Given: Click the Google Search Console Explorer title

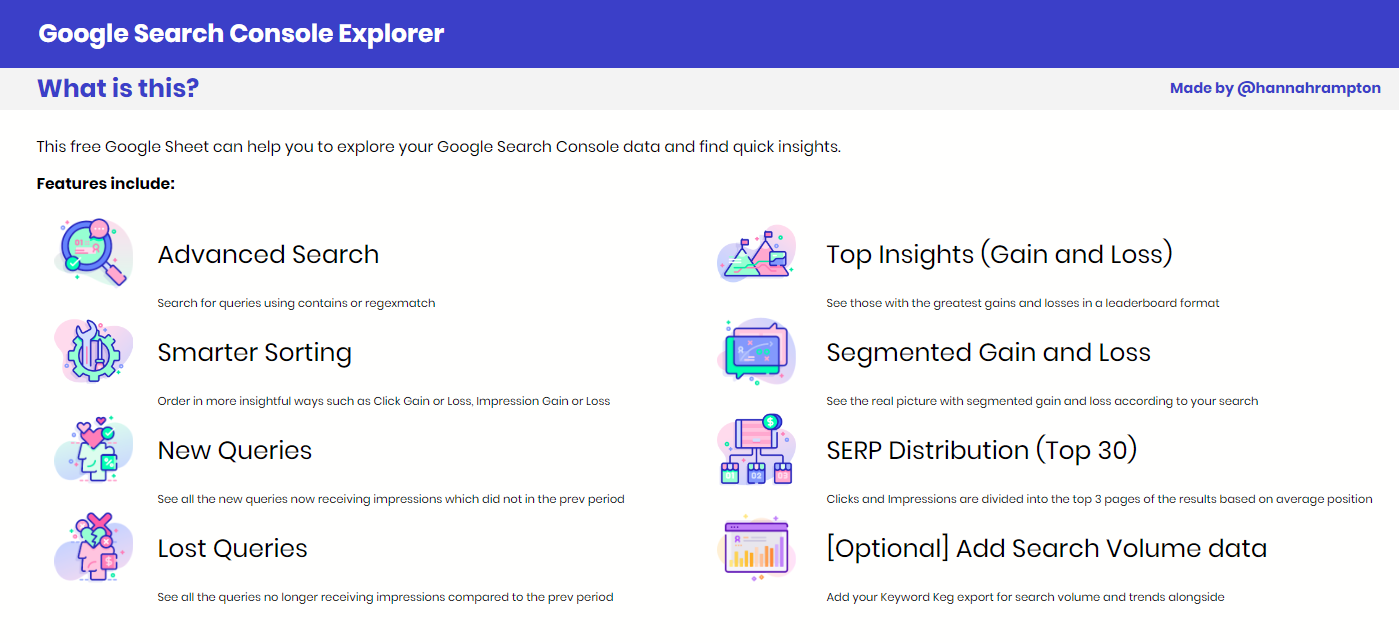Looking at the screenshot, I should pyautogui.click(x=241, y=33).
